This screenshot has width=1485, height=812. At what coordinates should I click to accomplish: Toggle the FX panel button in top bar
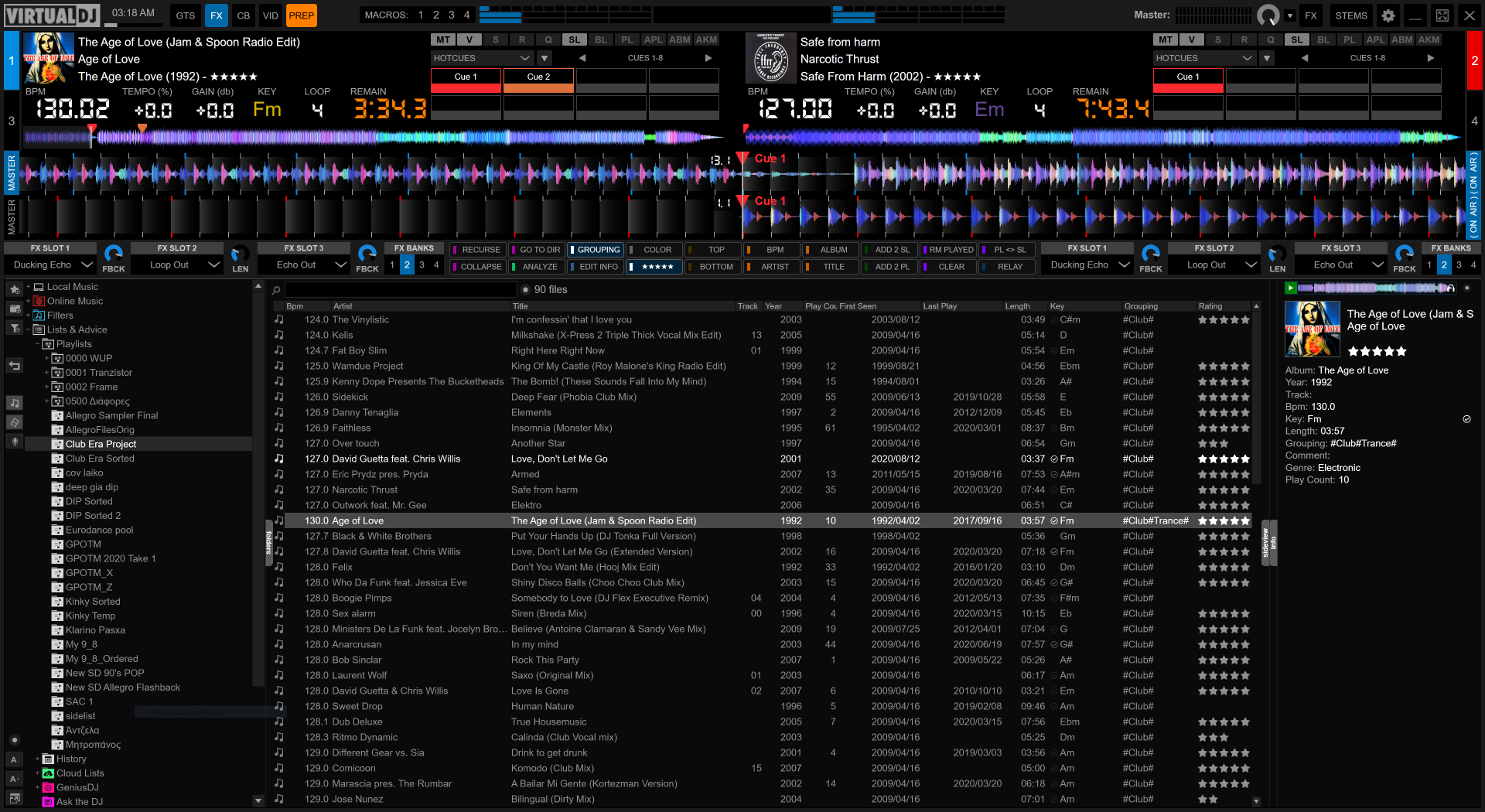point(217,15)
